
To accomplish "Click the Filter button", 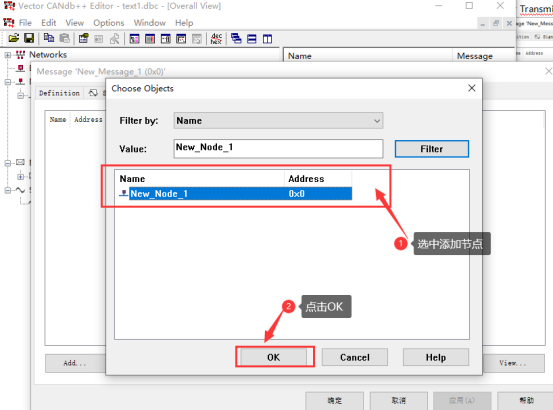I will click(x=432, y=149).
